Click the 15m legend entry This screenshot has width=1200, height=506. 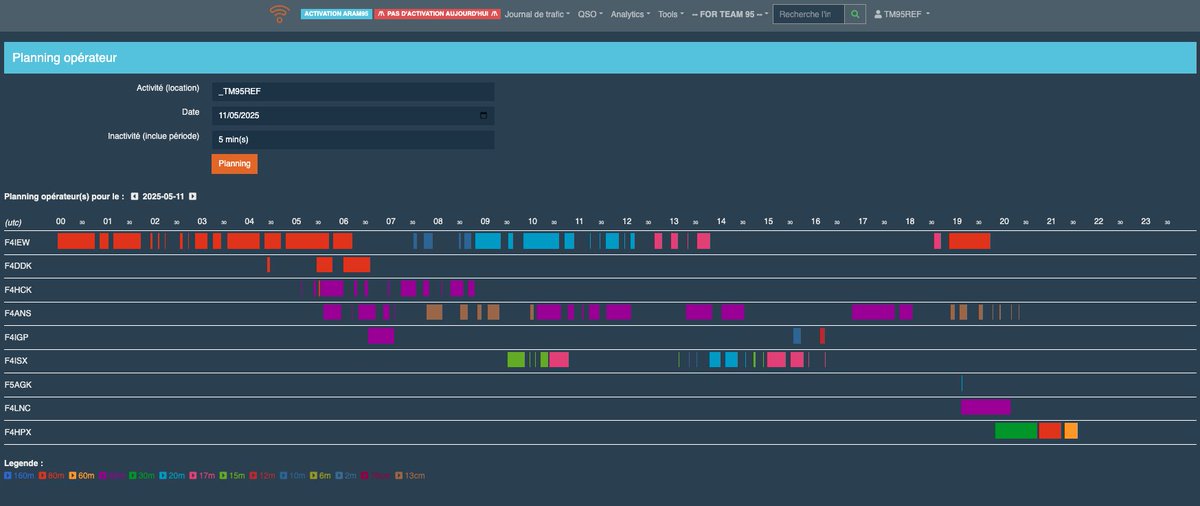[x=232, y=476]
